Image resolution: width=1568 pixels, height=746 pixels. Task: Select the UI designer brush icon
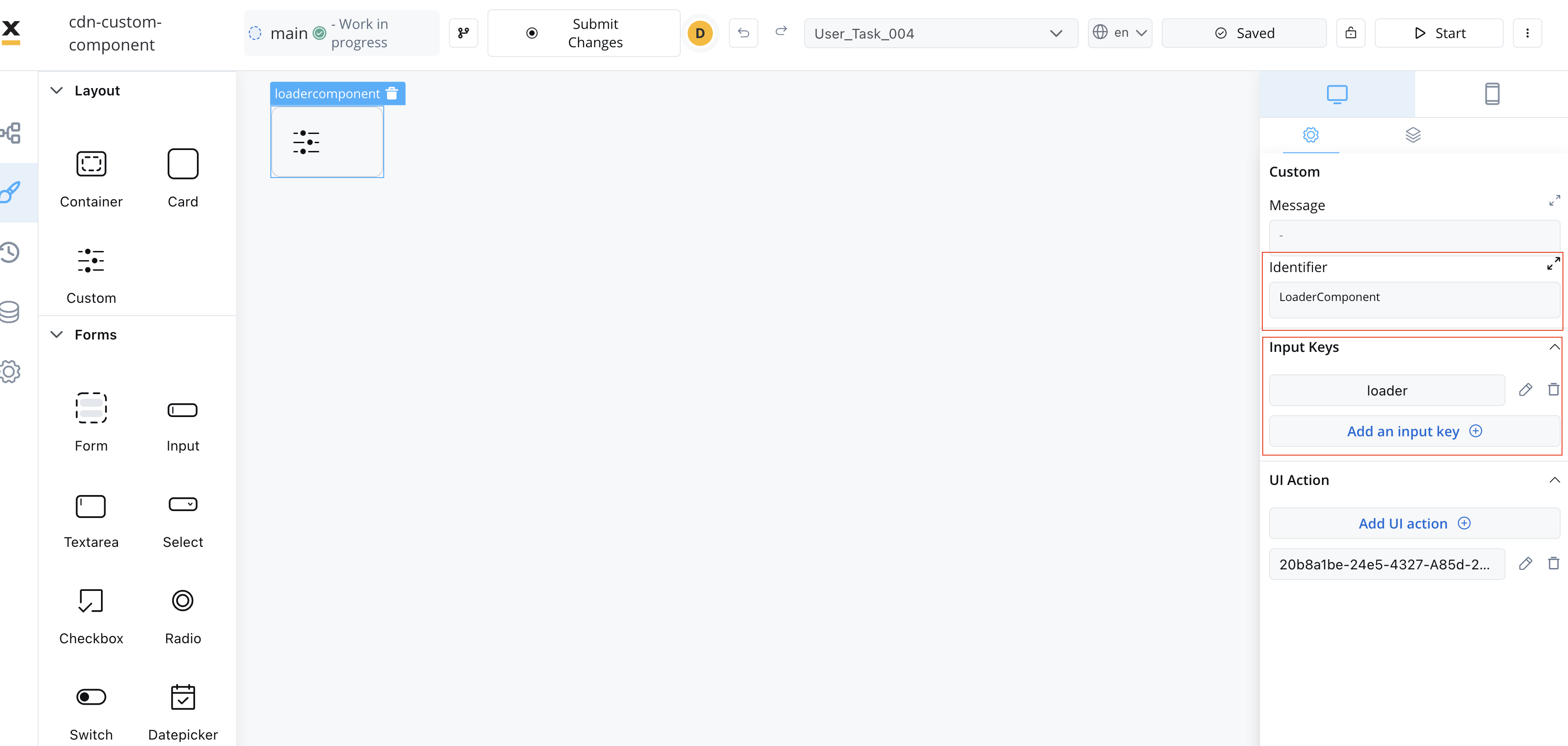[x=11, y=192]
